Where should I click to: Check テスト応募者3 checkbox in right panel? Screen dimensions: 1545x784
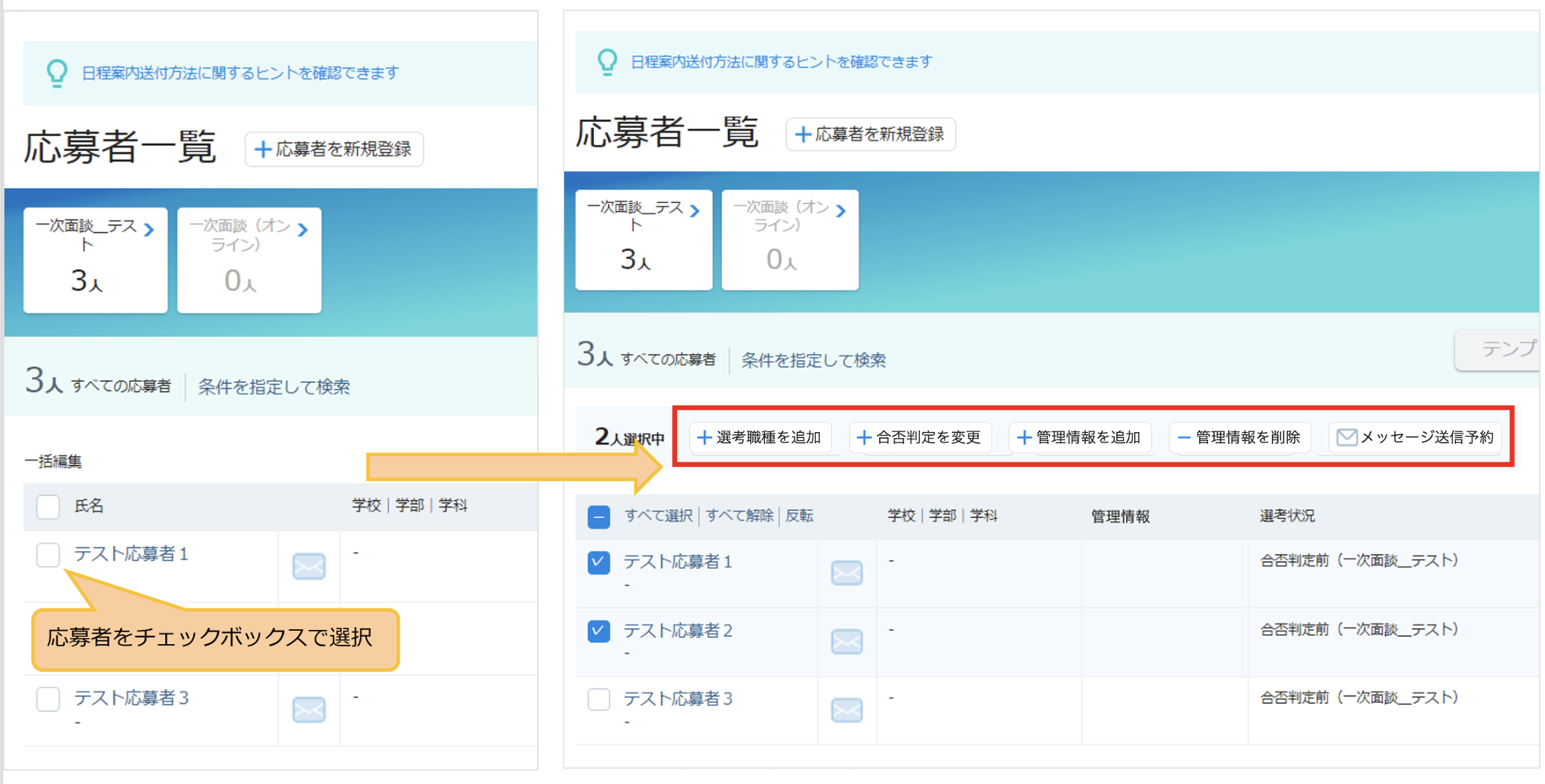coord(598,699)
